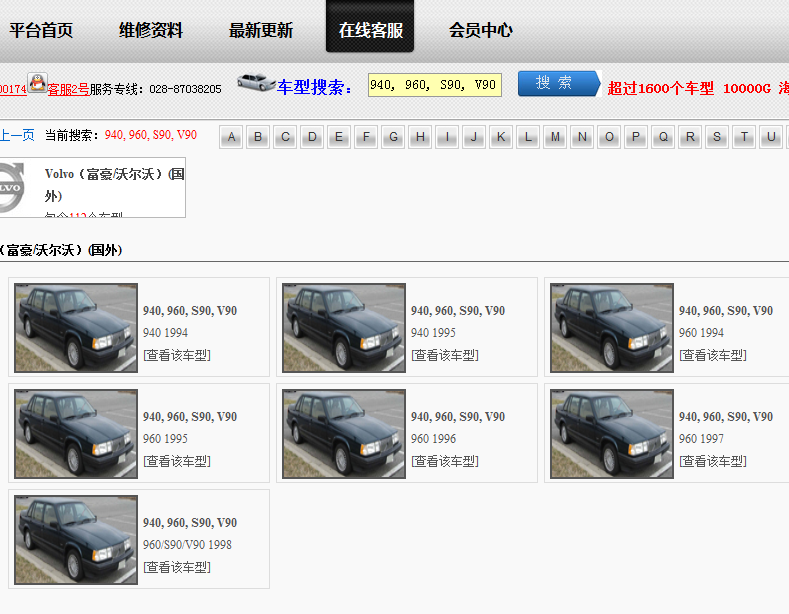
Task: Filter by letter K
Action: (x=501, y=137)
